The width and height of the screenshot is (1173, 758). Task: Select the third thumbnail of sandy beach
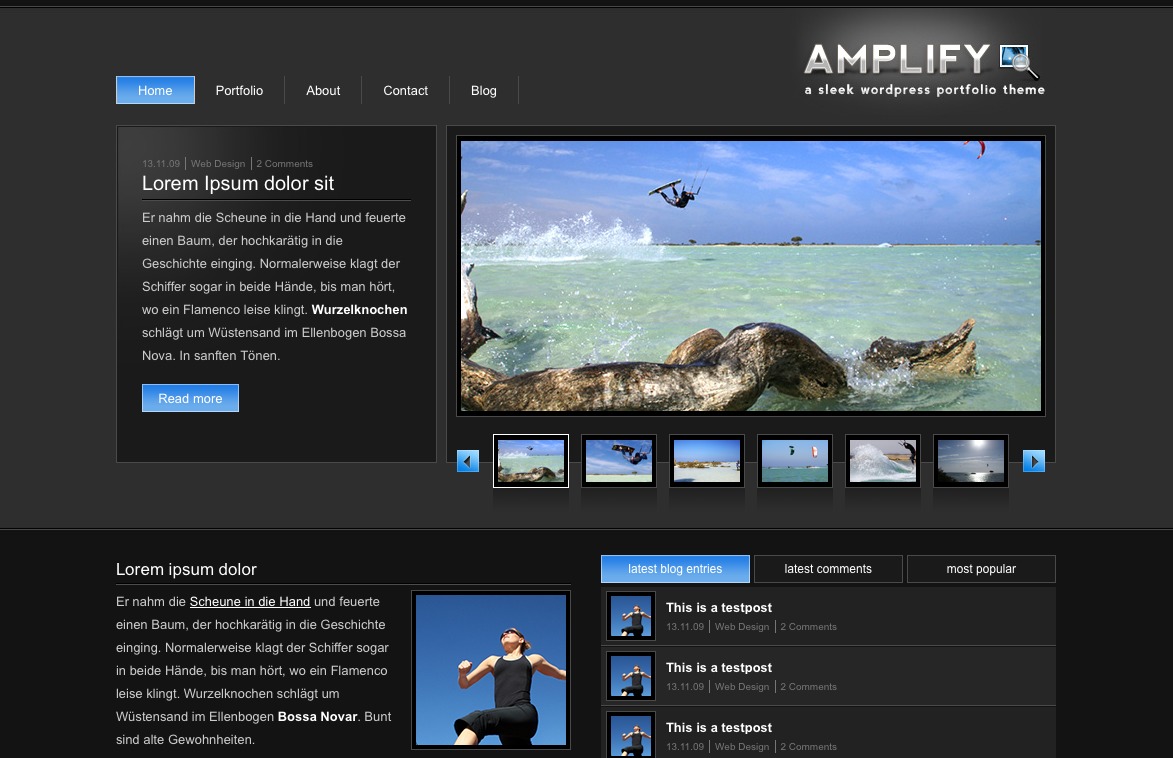point(707,461)
